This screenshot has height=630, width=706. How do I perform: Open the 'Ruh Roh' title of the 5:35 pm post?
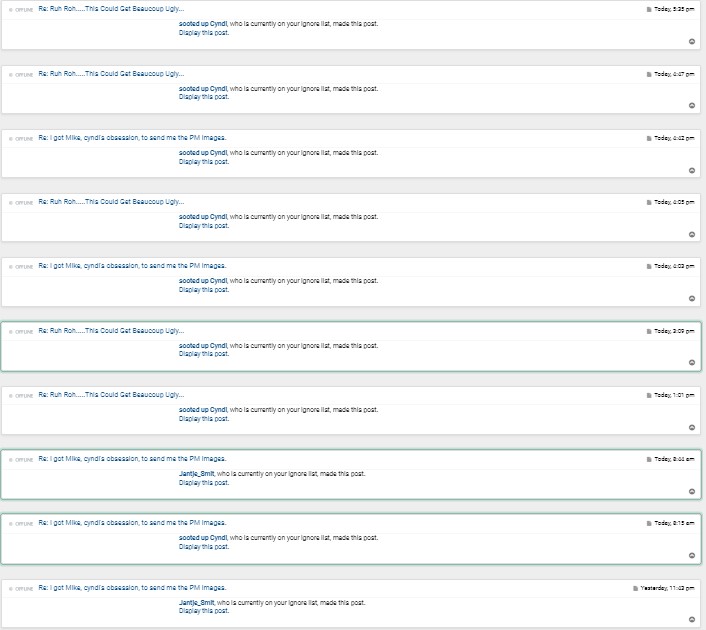[111, 9]
